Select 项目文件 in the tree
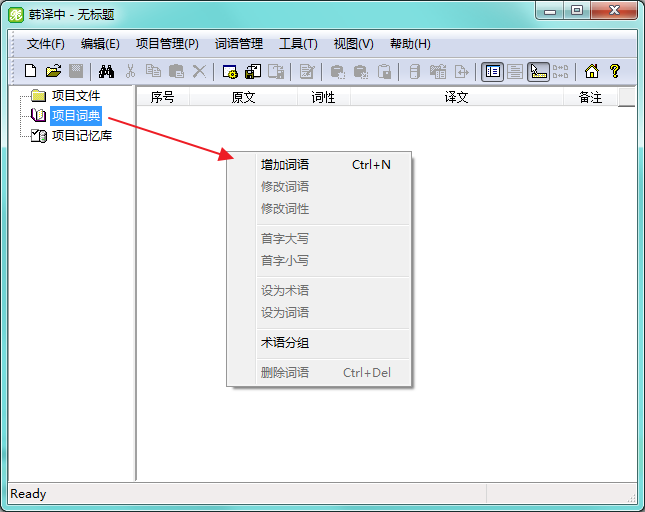The image size is (645, 512). [x=76, y=96]
